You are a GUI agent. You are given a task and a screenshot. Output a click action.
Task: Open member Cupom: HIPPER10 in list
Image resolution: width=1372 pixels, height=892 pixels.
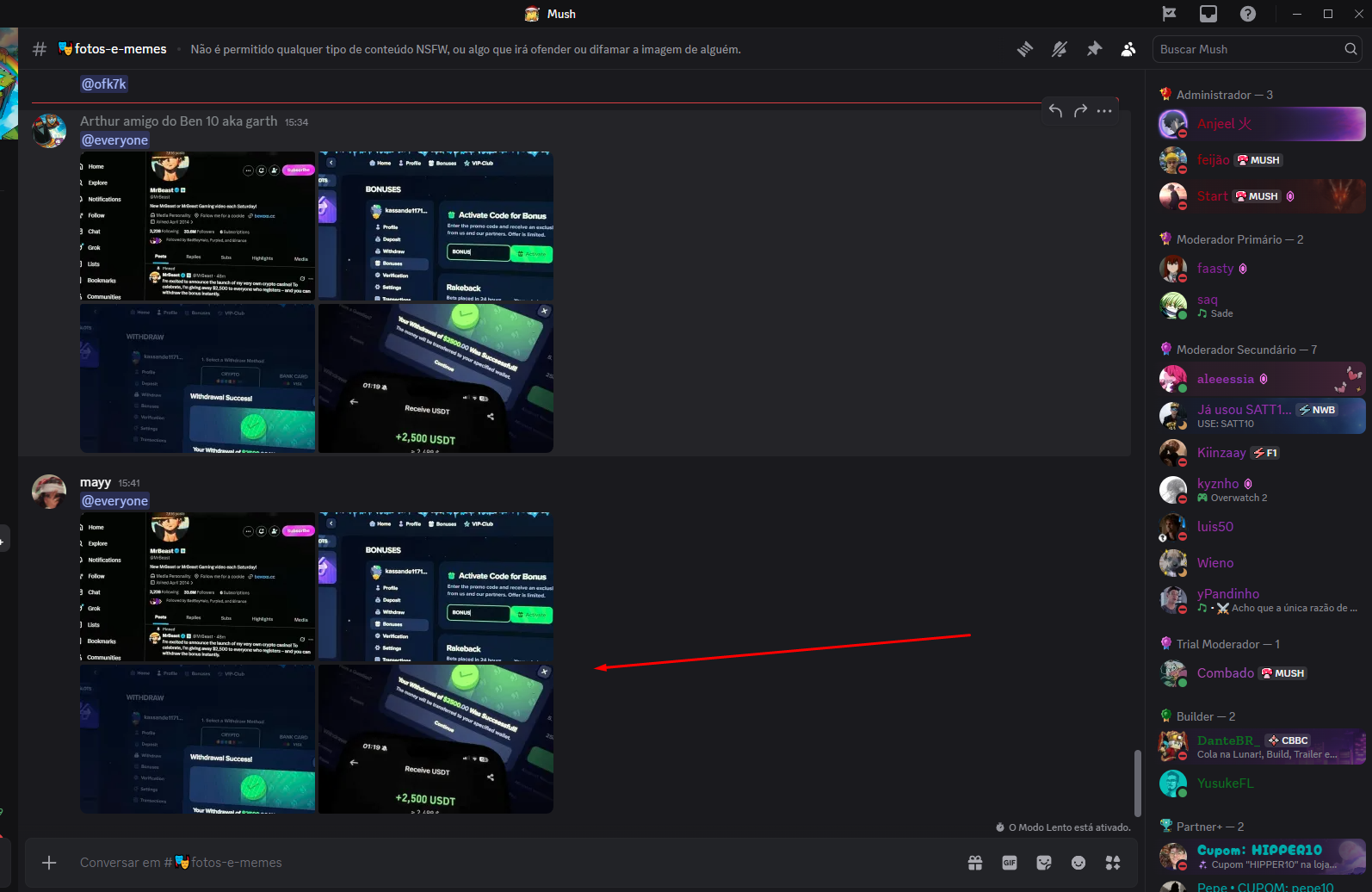point(1261,857)
